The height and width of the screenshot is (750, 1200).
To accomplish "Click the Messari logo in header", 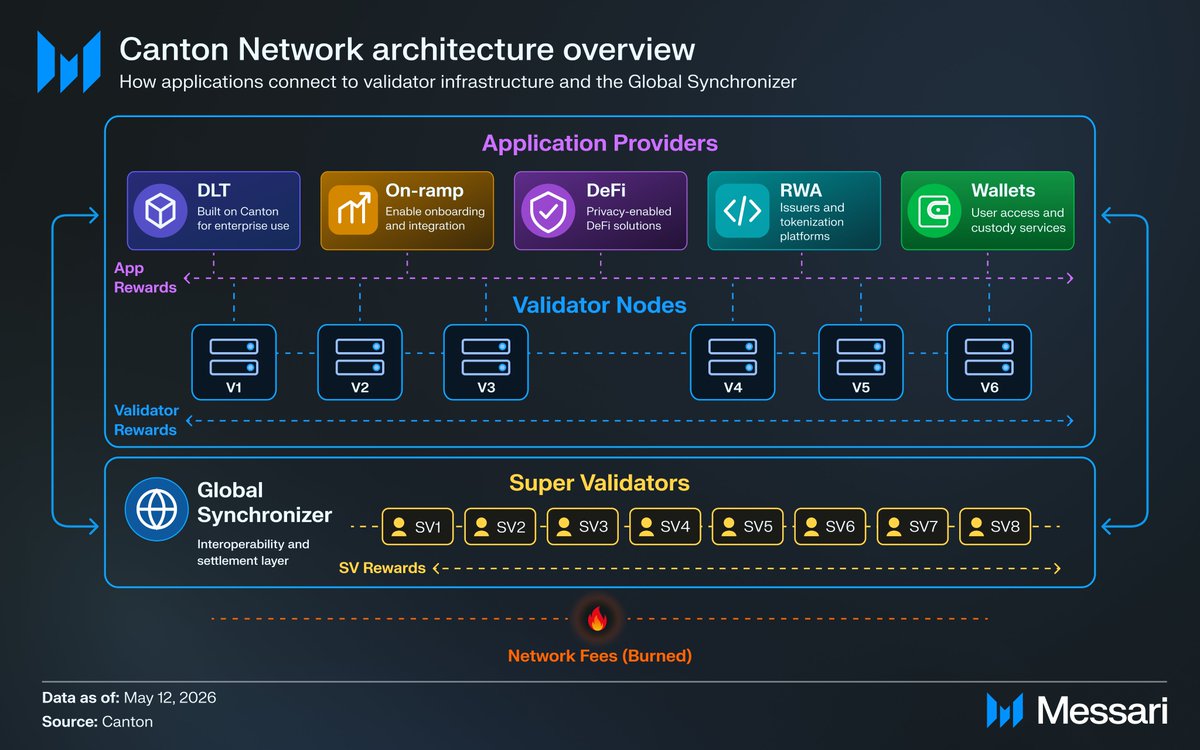I will pos(69,62).
